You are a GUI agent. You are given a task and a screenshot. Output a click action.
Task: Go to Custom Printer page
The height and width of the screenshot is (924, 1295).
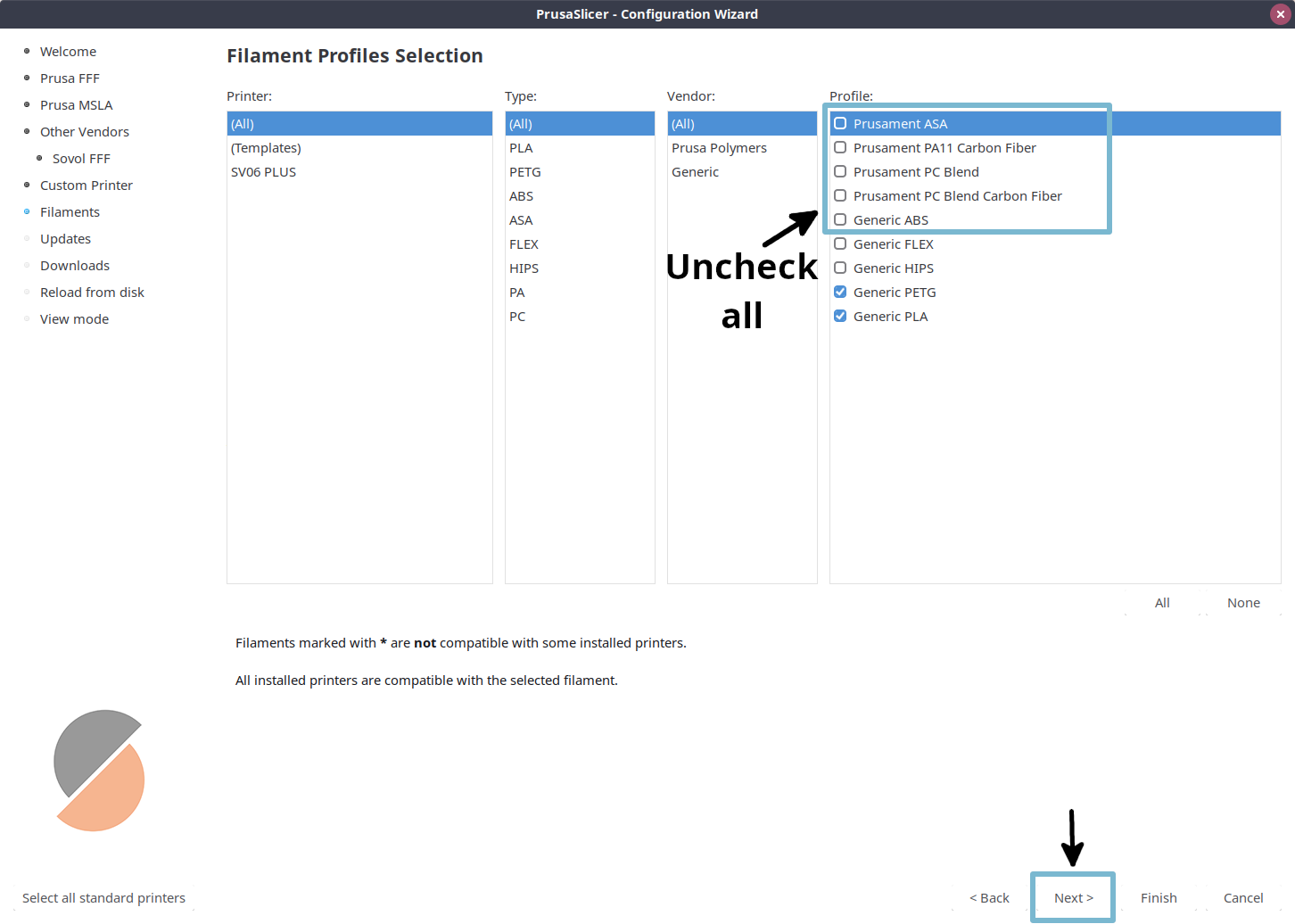click(87, 186)
